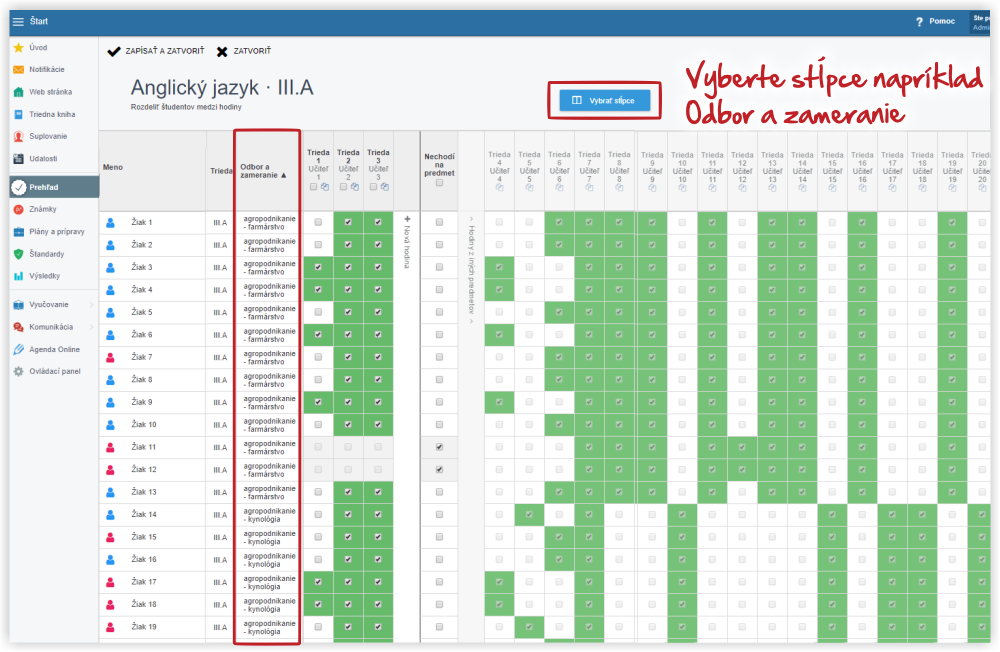Click the Trieda 4 Učiteľ 4 column header

[499, 171]
